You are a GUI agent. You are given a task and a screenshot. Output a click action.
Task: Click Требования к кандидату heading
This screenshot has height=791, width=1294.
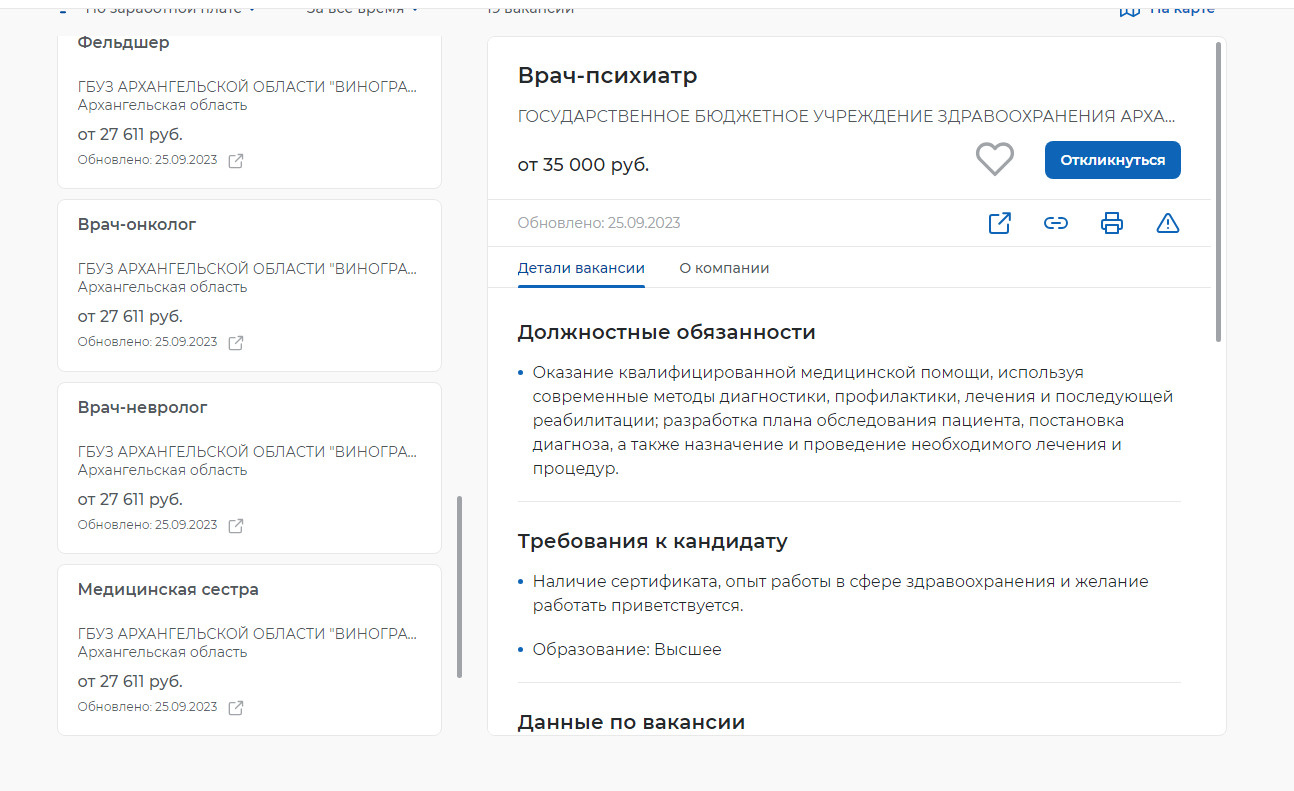click(653, 542)
